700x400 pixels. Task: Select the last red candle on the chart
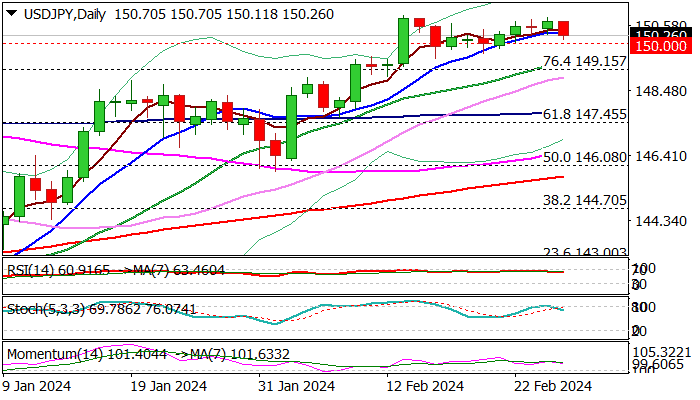point(564,29)
